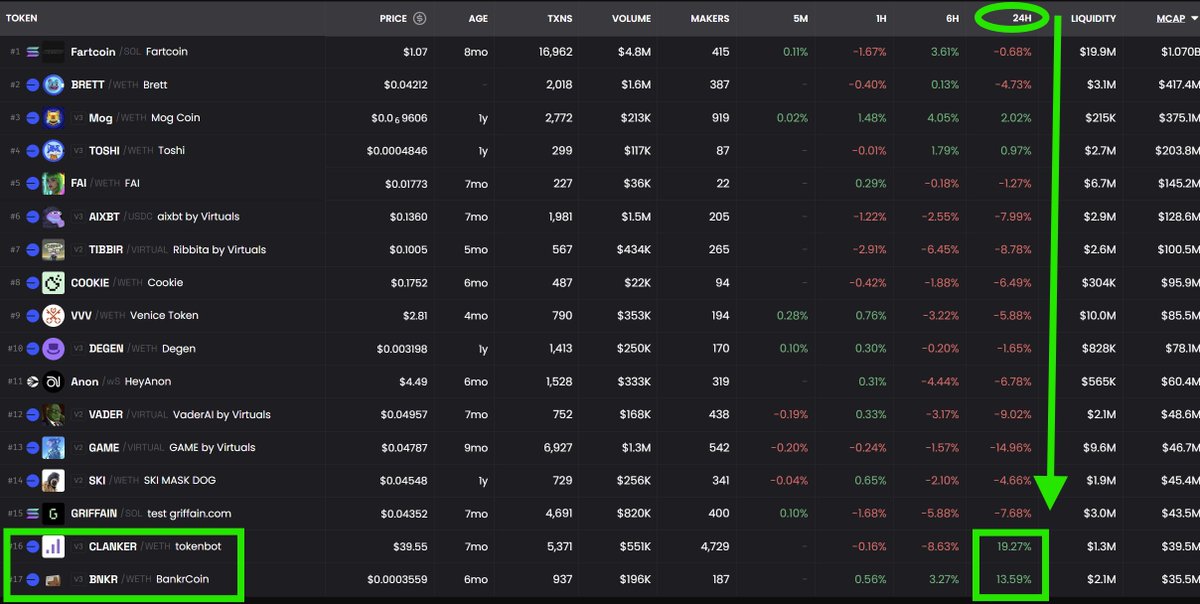Click Anon price $4.49
This screenshot has height=604, width=1200.
(x=414, y=382)
